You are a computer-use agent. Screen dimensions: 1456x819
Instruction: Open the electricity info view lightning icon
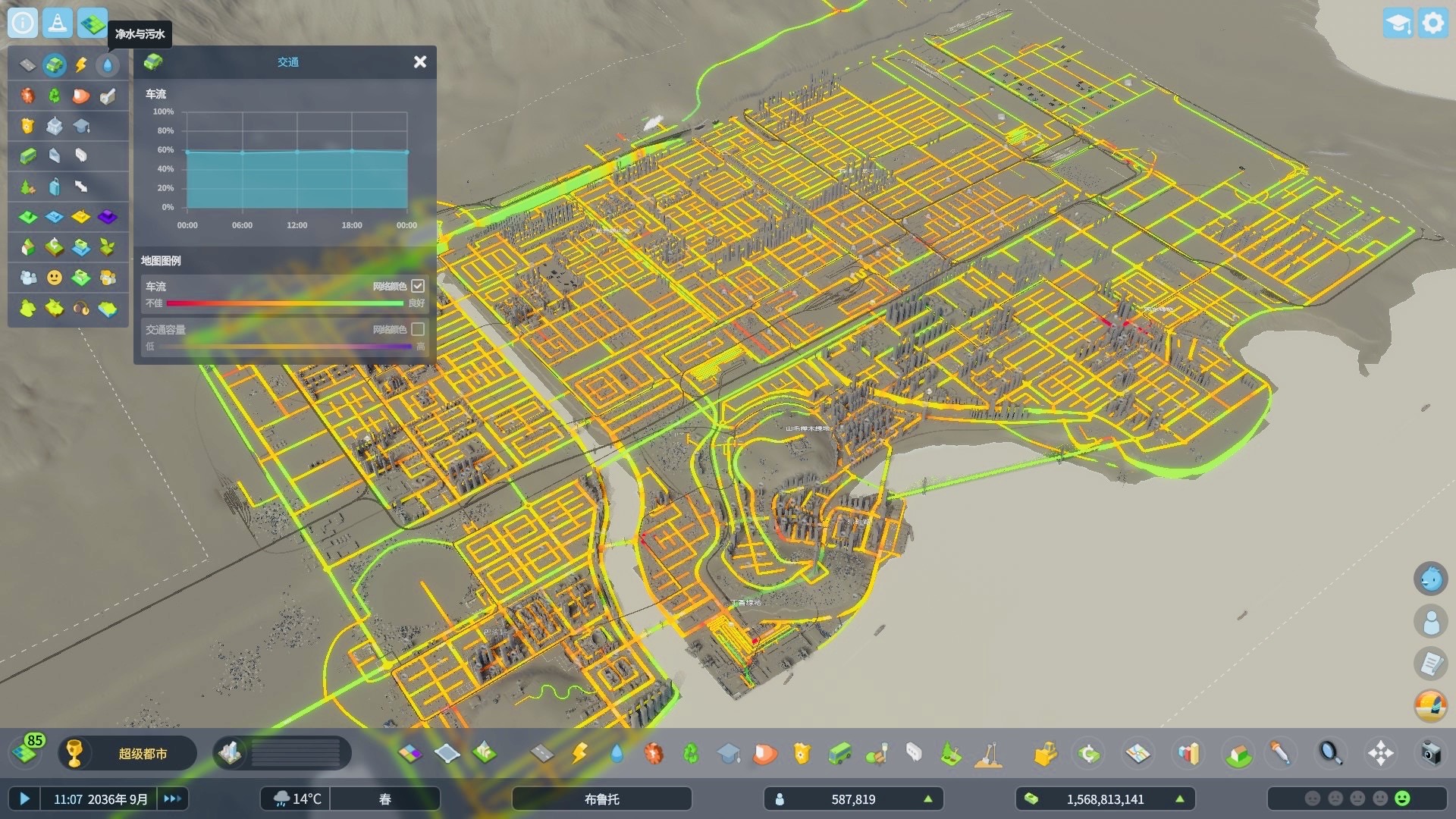81,65
